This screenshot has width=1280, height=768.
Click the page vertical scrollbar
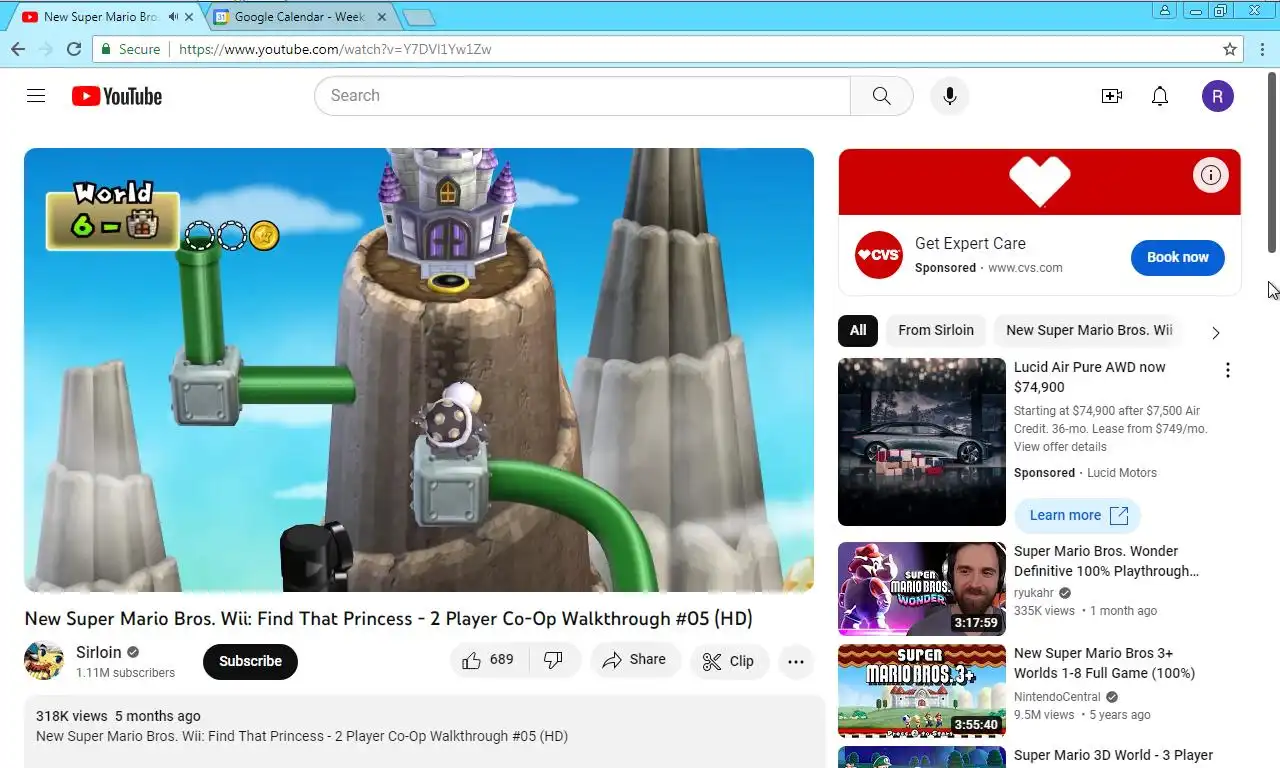point(1273,162)
